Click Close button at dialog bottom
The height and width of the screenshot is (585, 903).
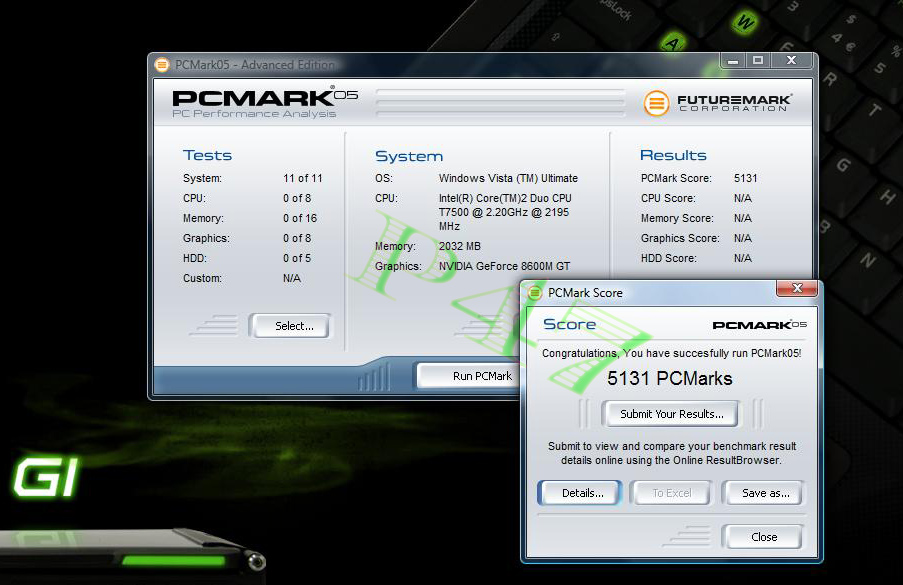[763, 537]
